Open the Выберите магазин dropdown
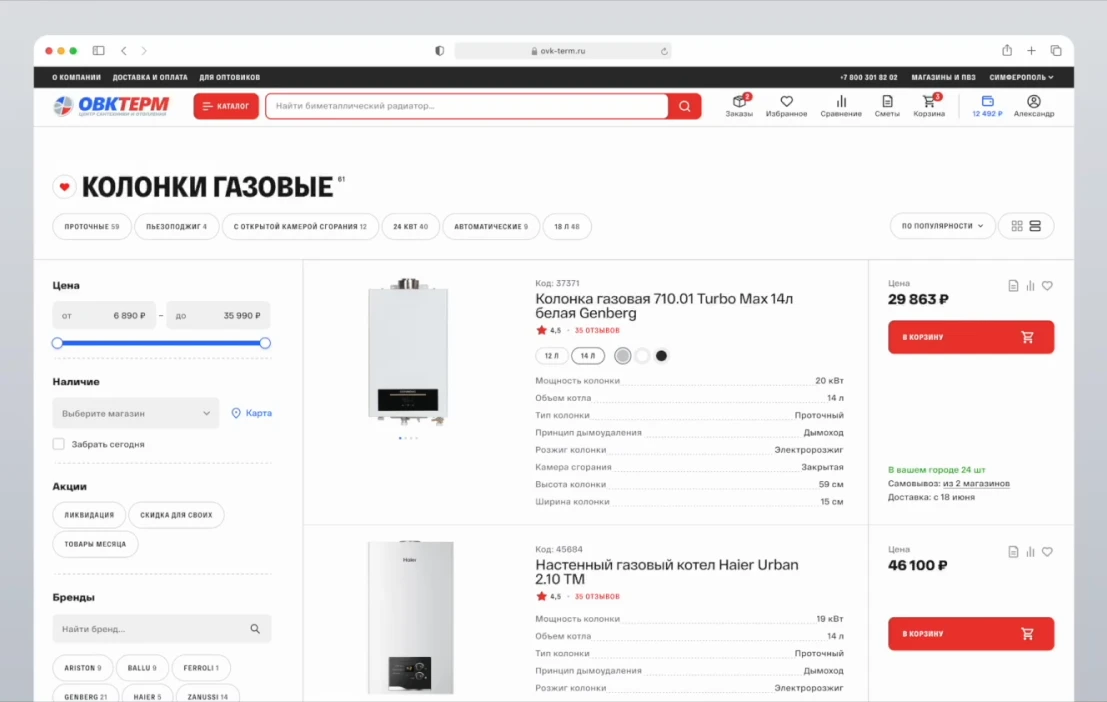The height and width of the screenshot is (702, 1107). [136, 413]
